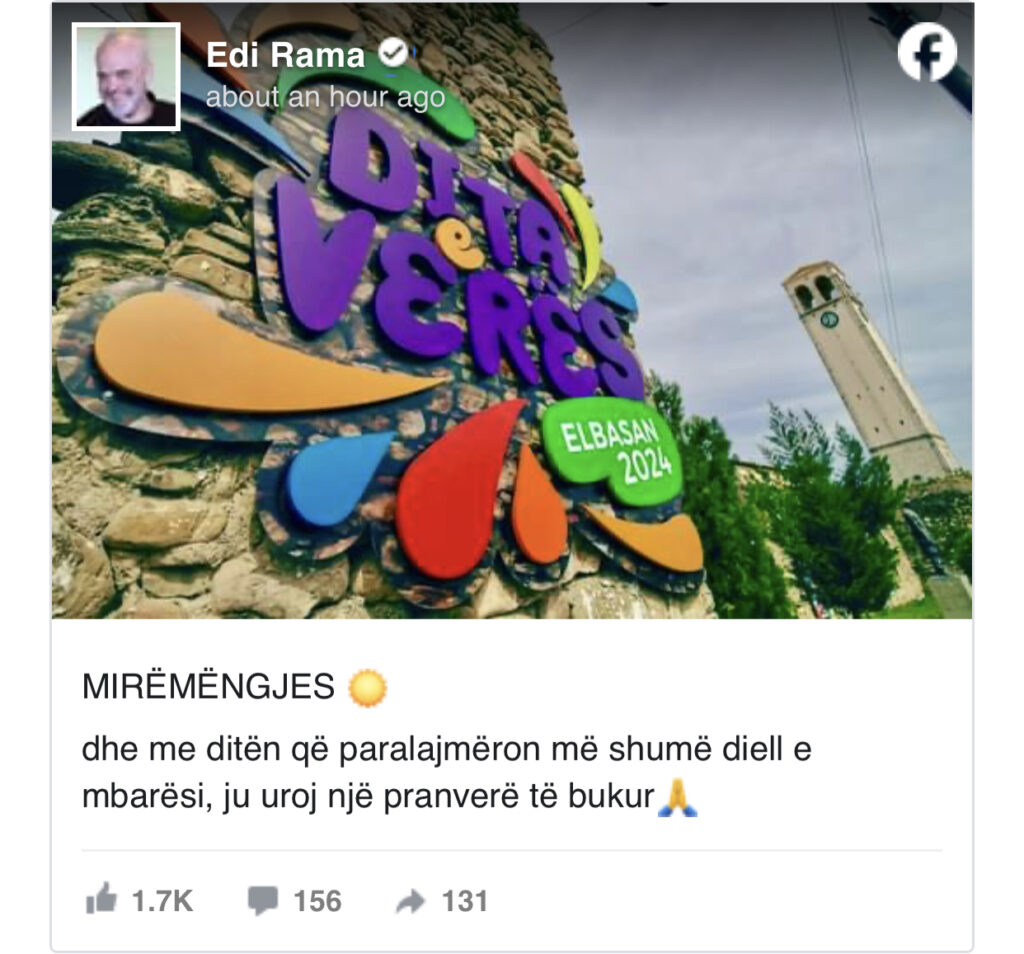Screen dimensions: 1024x954
Task: Open Edi Rama's profile picture
Action: [x=126, y=76]
